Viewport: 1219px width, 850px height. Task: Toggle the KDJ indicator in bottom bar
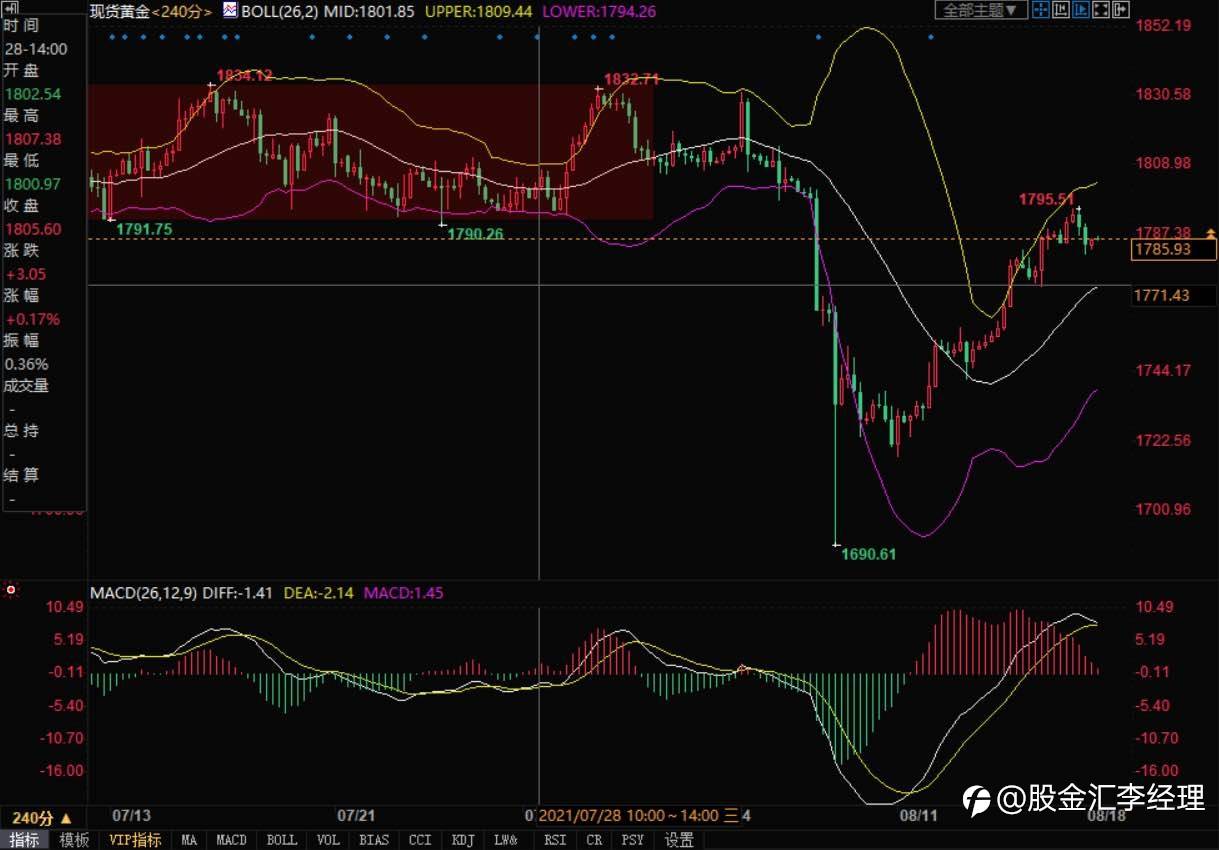tap(462, 840)
